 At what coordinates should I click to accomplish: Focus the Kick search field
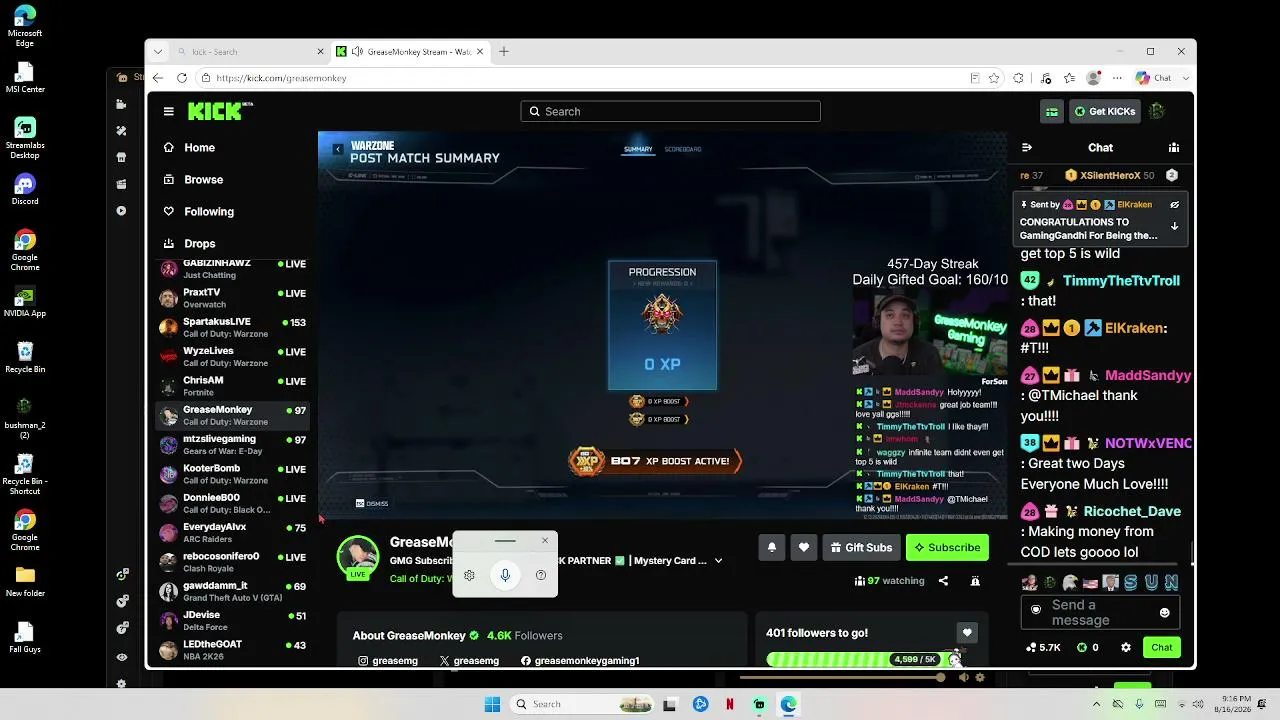pyautogui.click(x=670, y=112)
